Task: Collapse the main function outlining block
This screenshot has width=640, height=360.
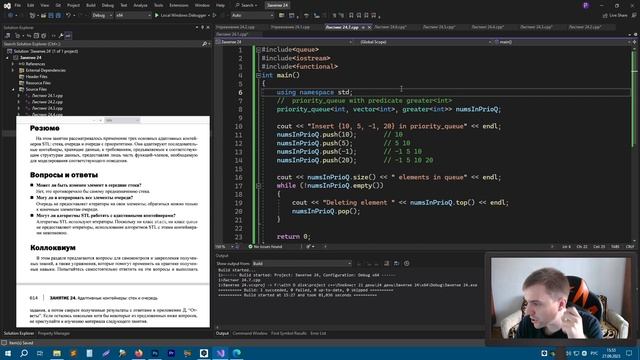Action: 258,76
